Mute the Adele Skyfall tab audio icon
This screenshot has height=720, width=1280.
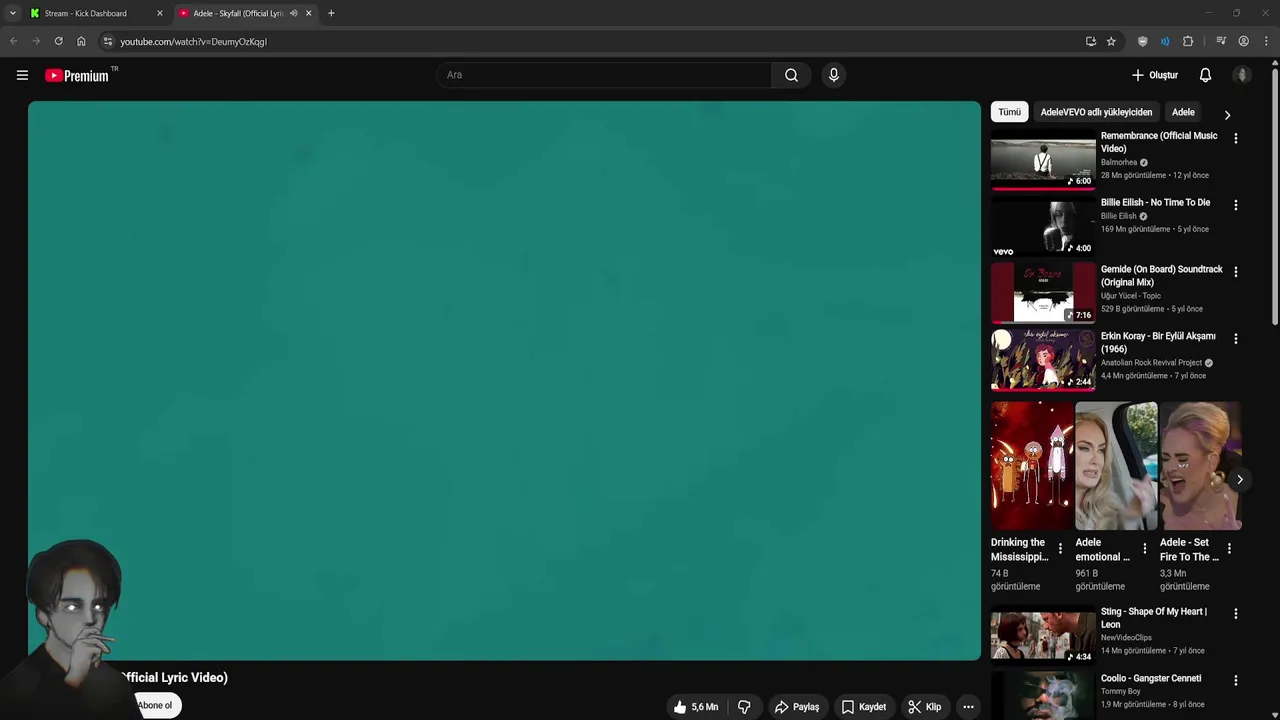293,13
